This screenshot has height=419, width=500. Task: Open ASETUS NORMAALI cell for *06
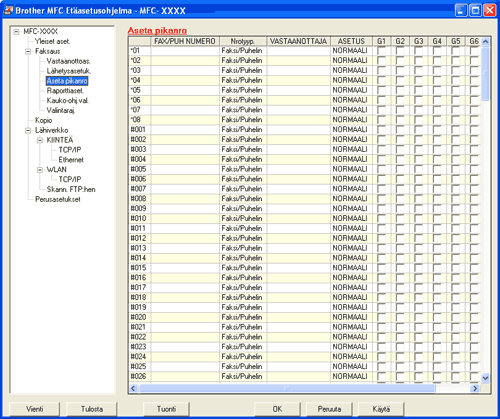[x=351, y=100]
